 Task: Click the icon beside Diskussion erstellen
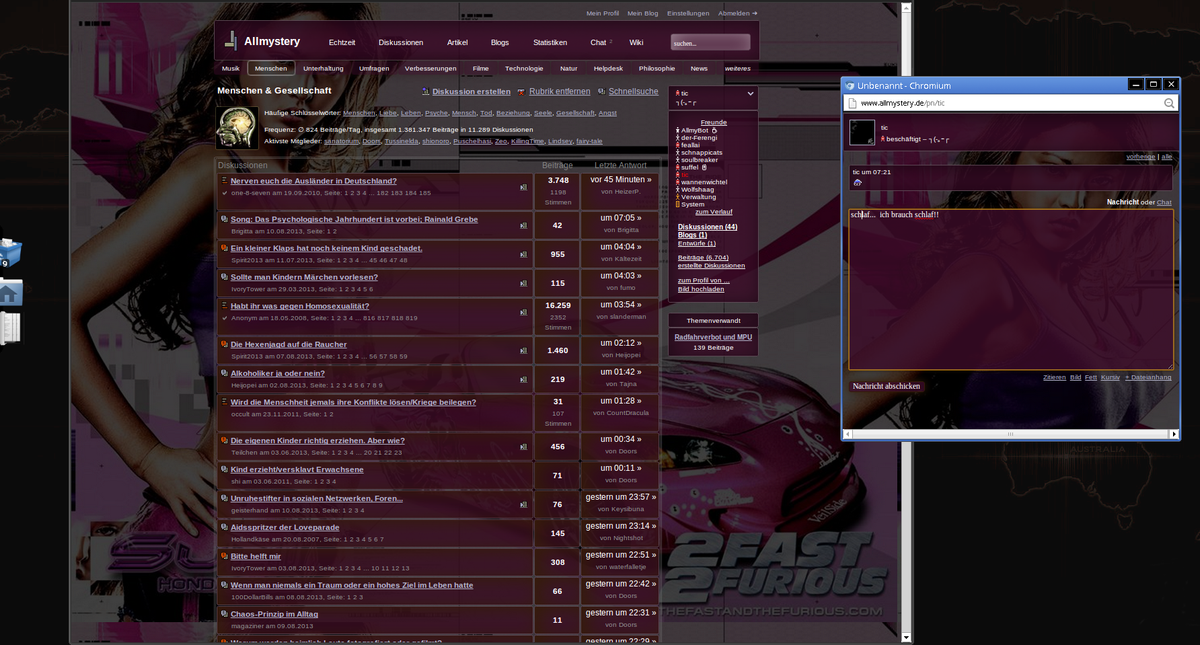point(426,92)
